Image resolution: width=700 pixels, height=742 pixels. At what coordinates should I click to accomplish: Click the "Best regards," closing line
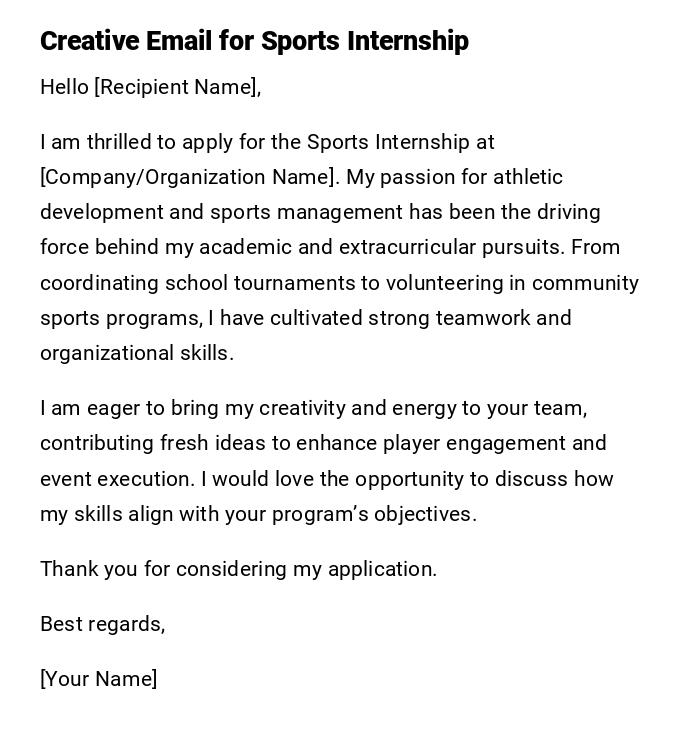click(102, 624)
